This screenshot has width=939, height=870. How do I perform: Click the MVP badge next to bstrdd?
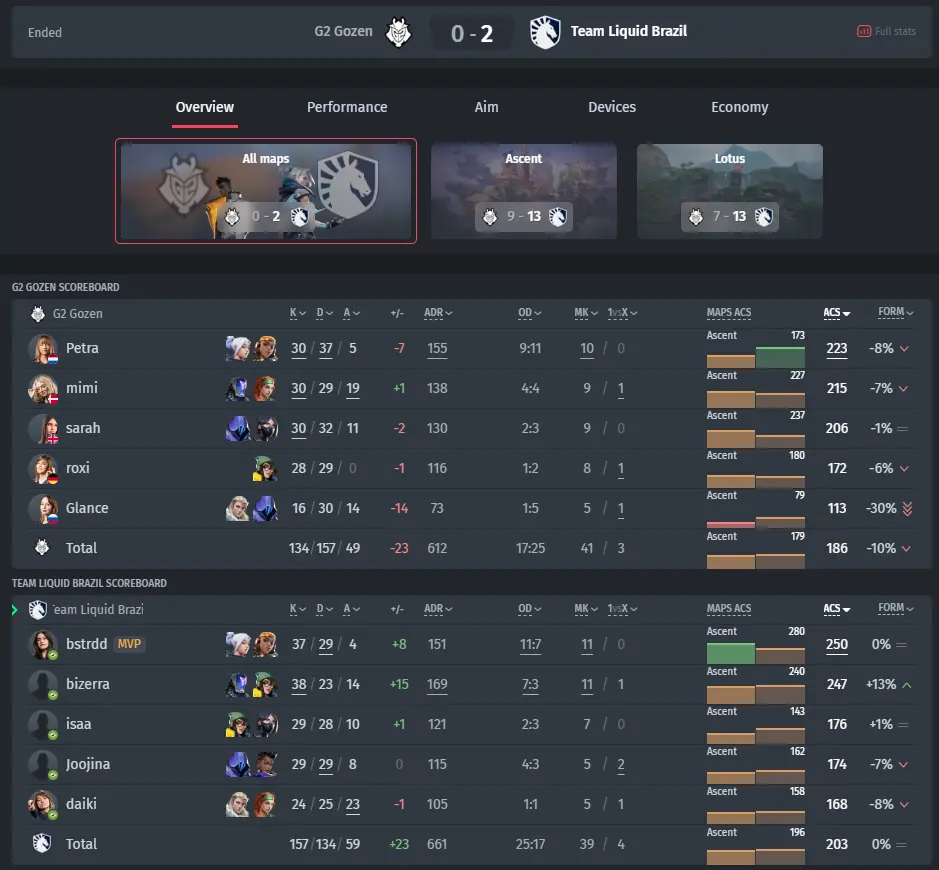point(129,644)
